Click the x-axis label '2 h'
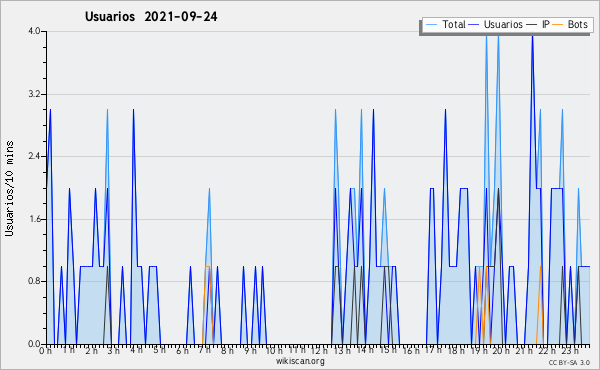This screenshot has height=370, width=600. click(x=91, y=350)
